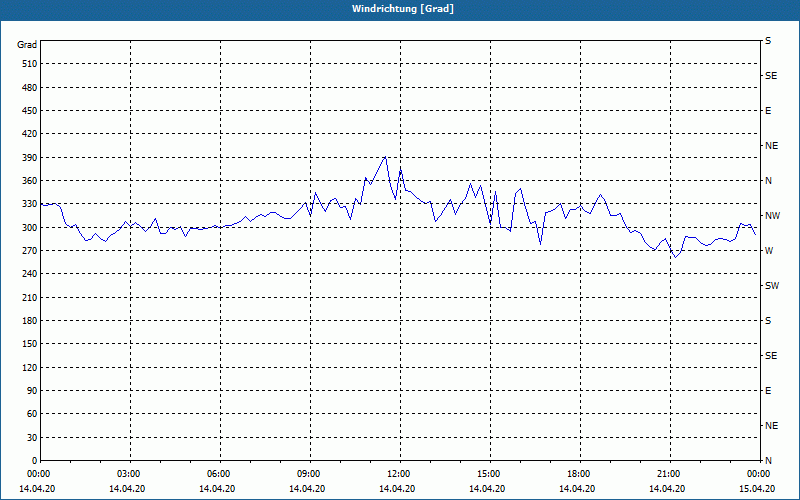Screen dimensions: 800x500
Task: Click the 'Grad' y-axis unit label
Action: click(x=27, y=45)
